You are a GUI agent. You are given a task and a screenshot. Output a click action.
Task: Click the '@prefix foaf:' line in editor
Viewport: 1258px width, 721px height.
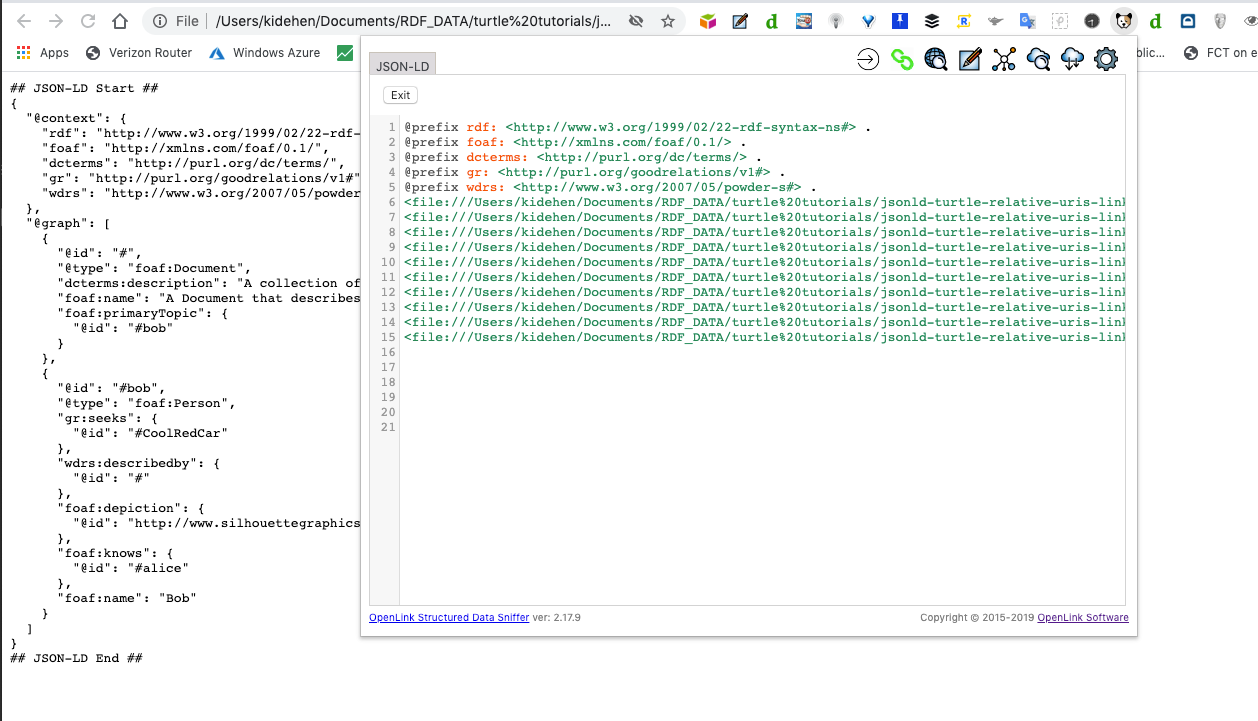(x=575, y=143)
